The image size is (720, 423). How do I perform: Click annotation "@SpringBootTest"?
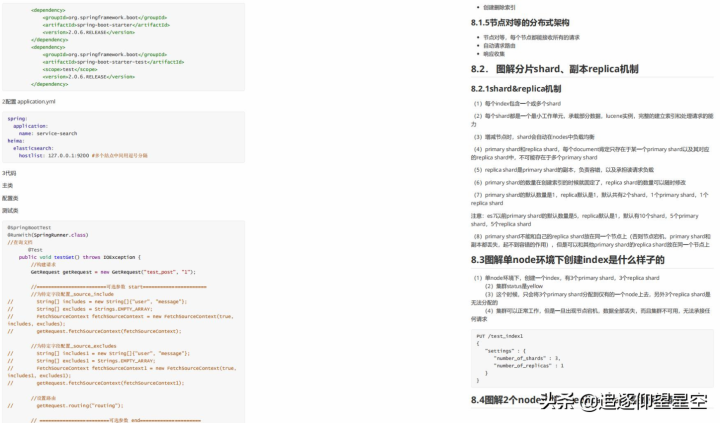click(x=29, y=227)
